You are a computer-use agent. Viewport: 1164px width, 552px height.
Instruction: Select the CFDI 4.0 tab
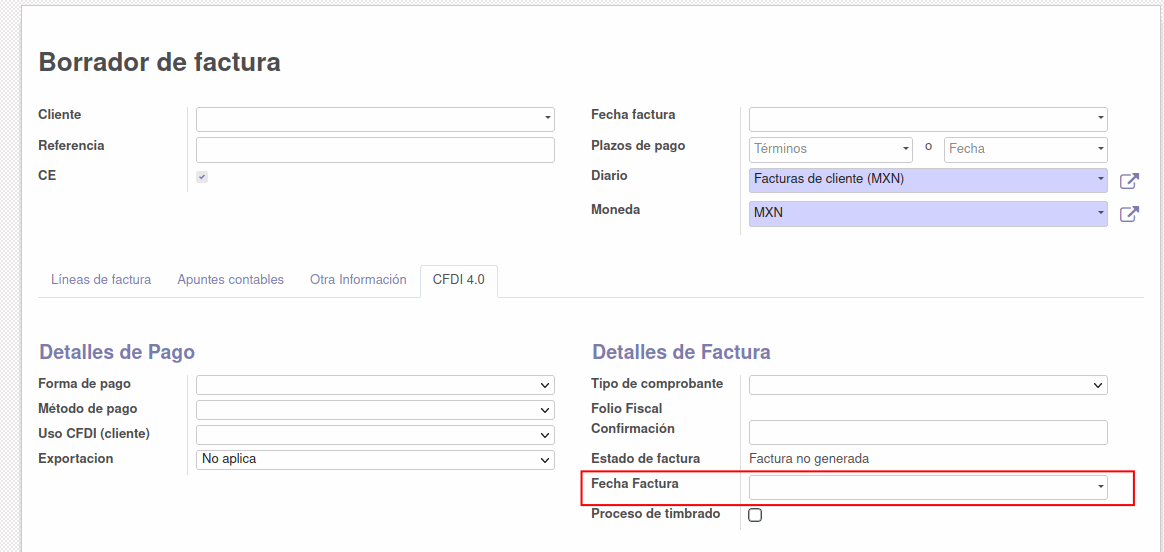[x=459, y=280]
